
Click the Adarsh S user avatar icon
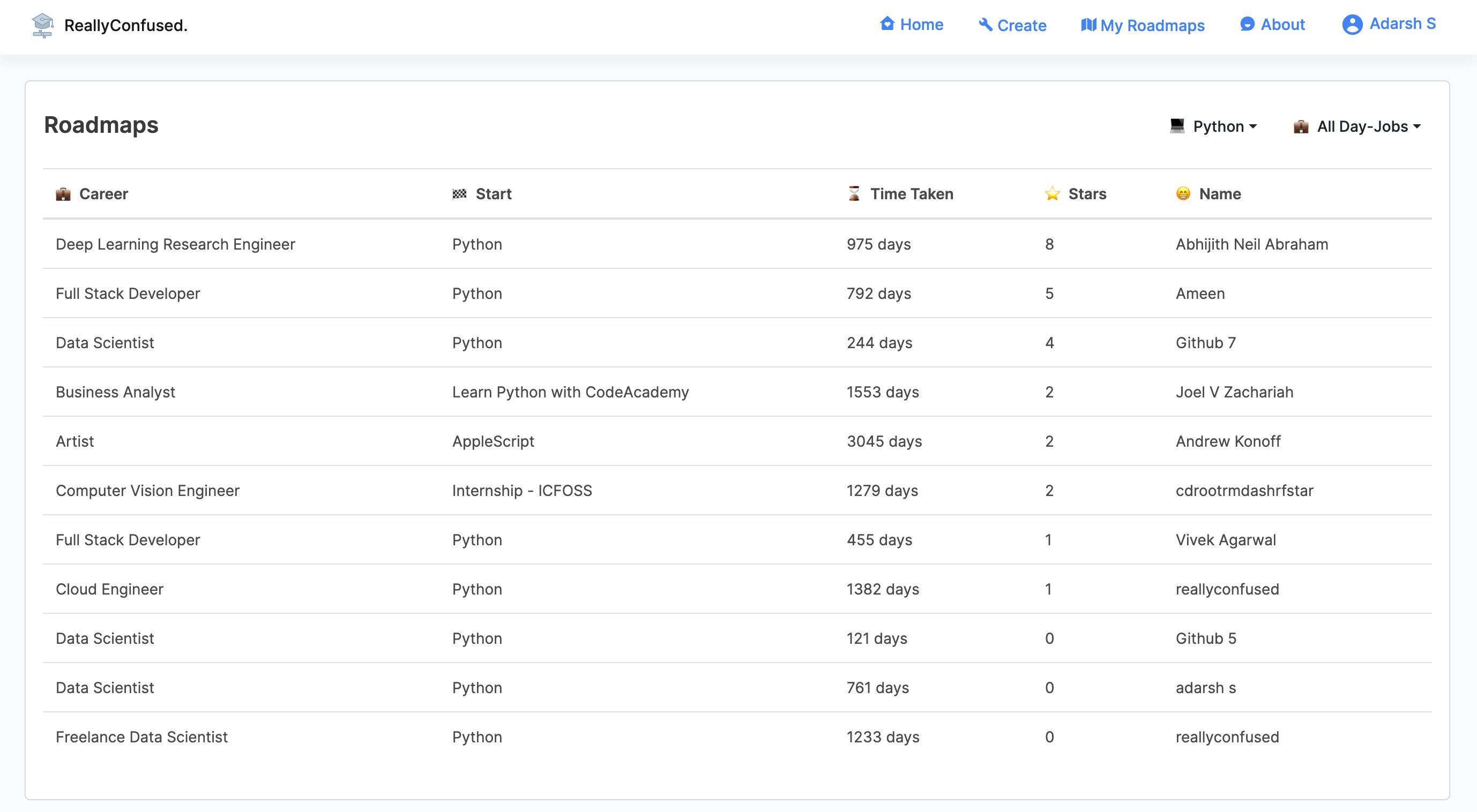(1352, 25)
